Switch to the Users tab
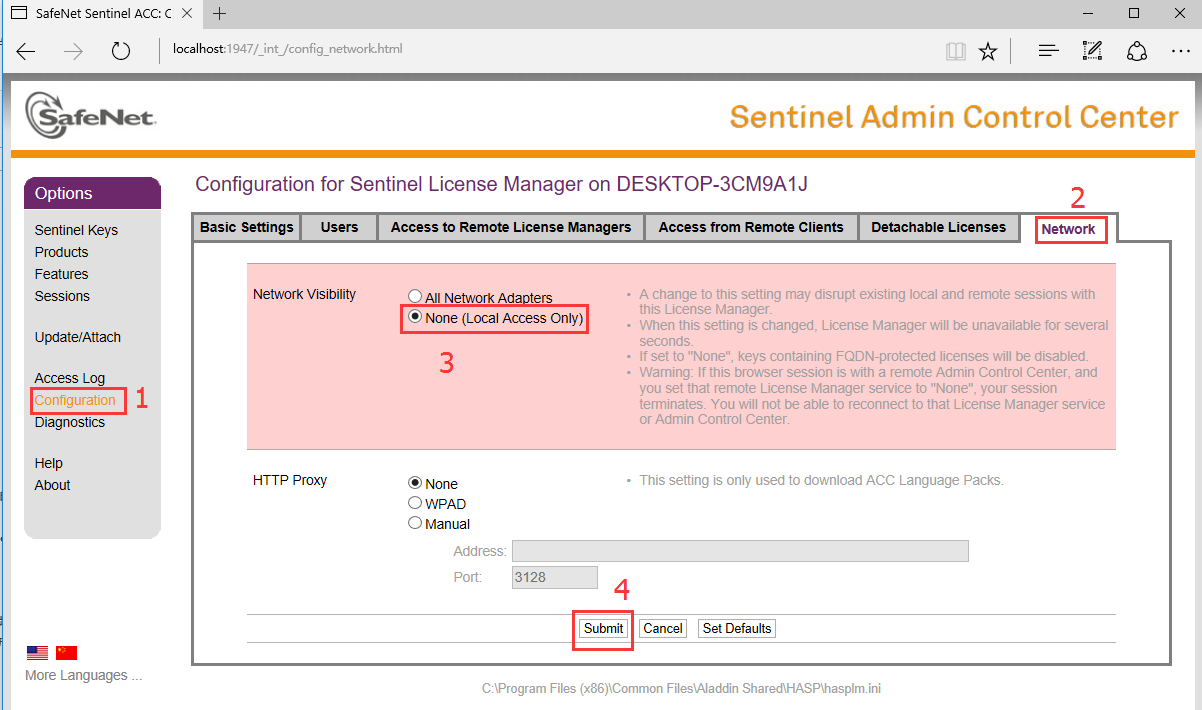The height and width of the screenshot is (710, 1202). coord(339,227)
